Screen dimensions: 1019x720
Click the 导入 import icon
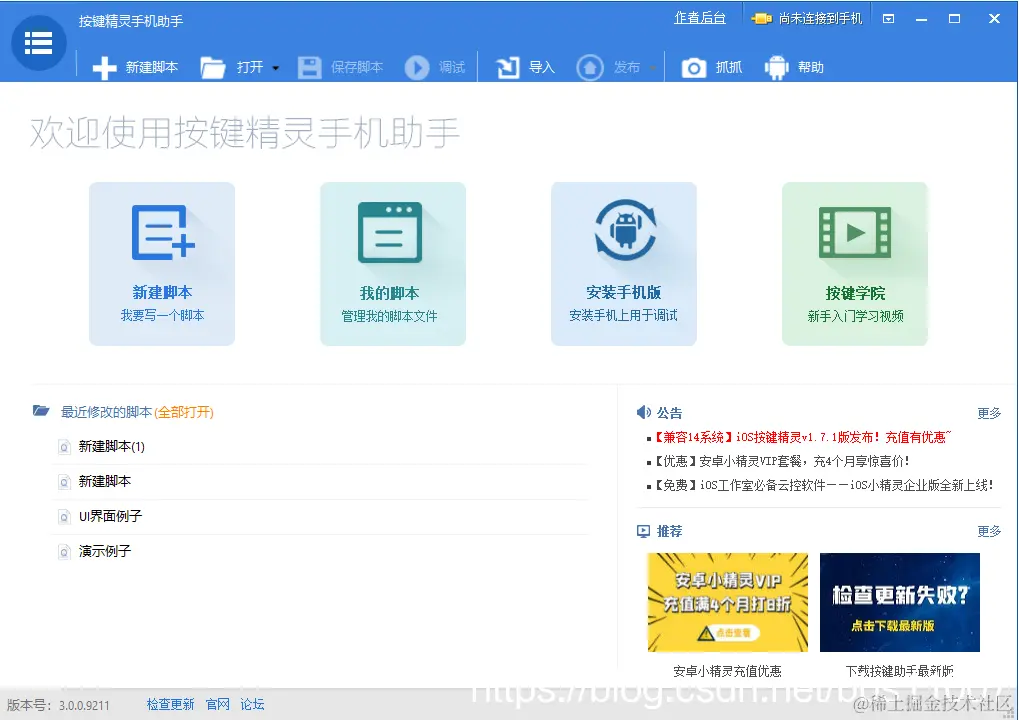pyautogui.click(x=509, y=67)
